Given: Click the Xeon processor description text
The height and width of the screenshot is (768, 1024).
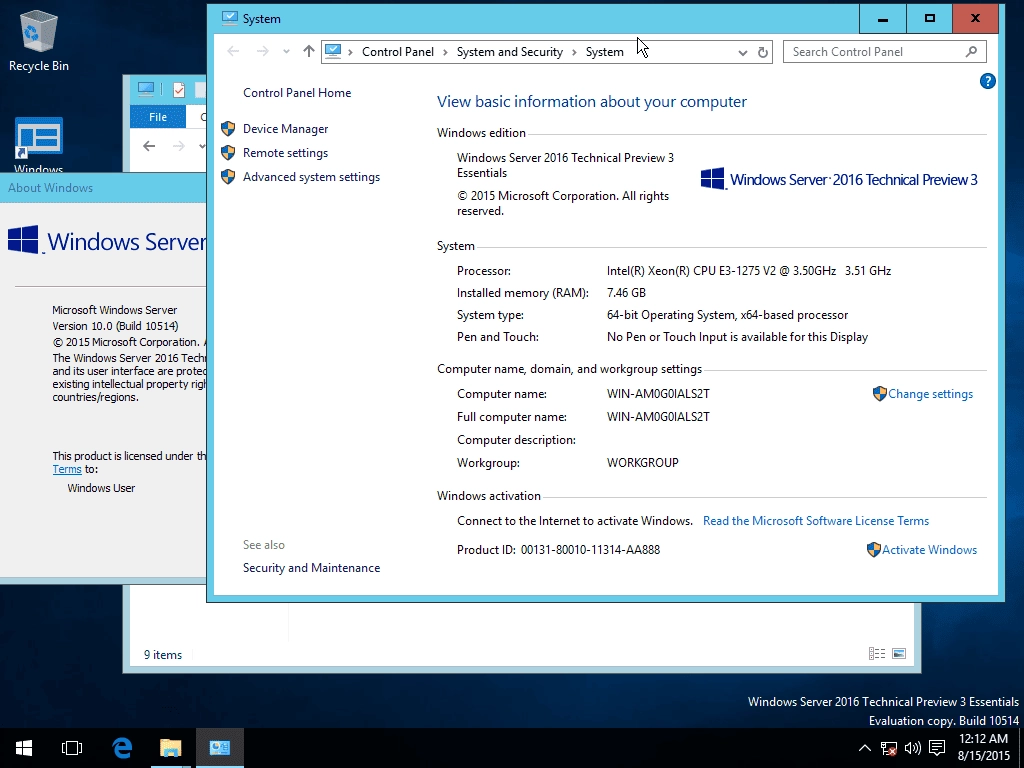Looking at the screenshot, I should click(x=748, y=270).
